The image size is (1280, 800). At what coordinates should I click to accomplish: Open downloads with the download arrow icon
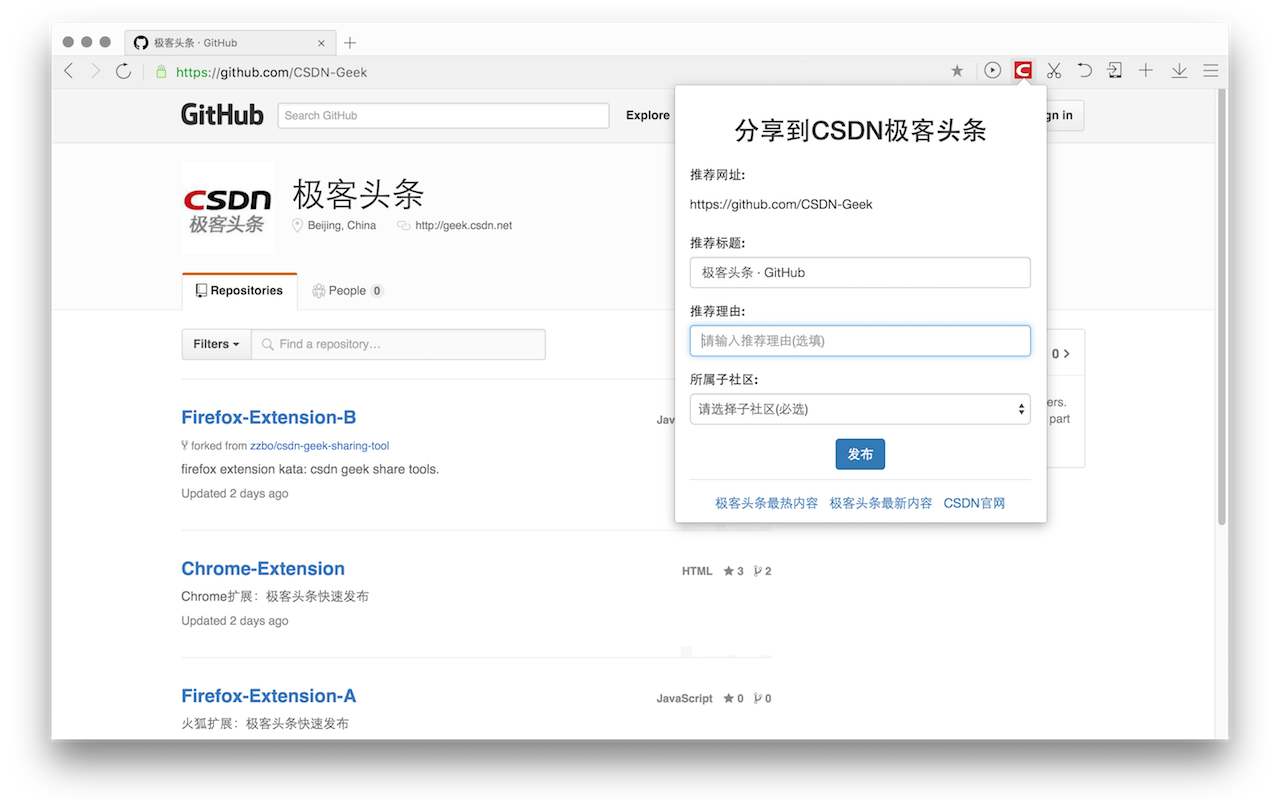pyautogui.click(x=1179, y=70)
